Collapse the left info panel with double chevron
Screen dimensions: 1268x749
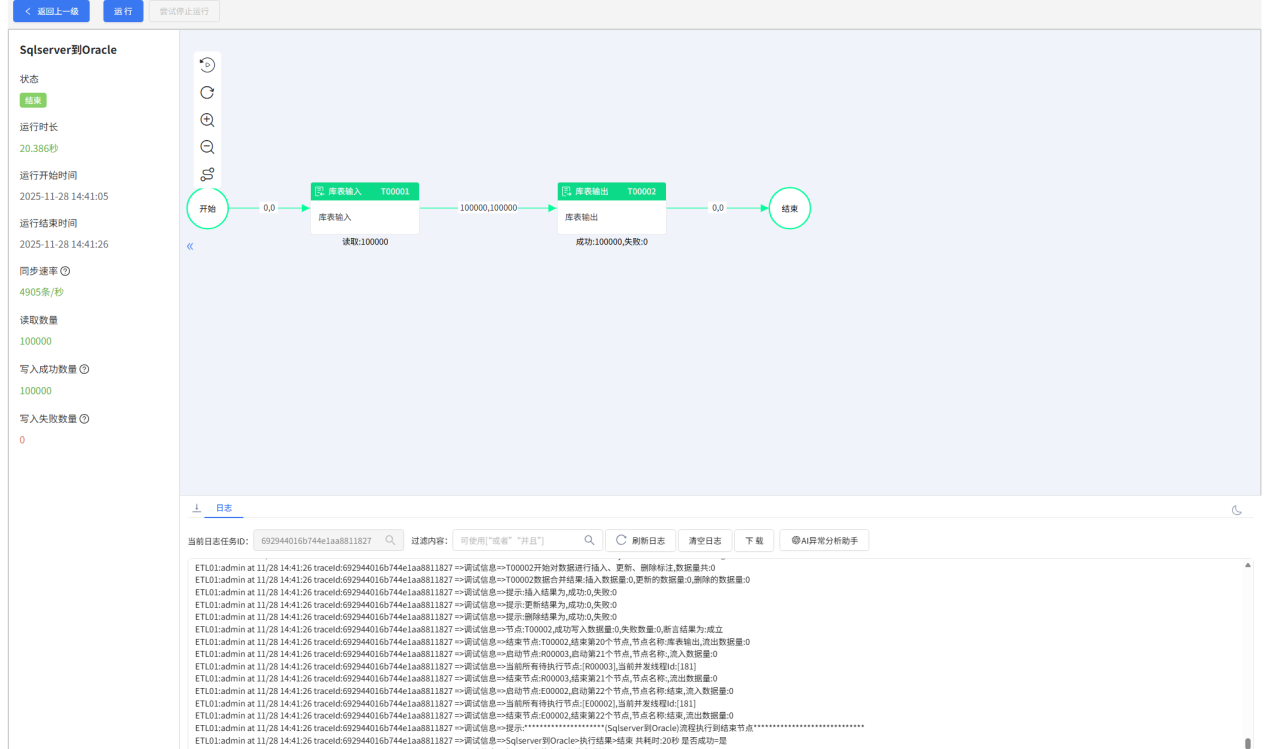pos(190,246)
